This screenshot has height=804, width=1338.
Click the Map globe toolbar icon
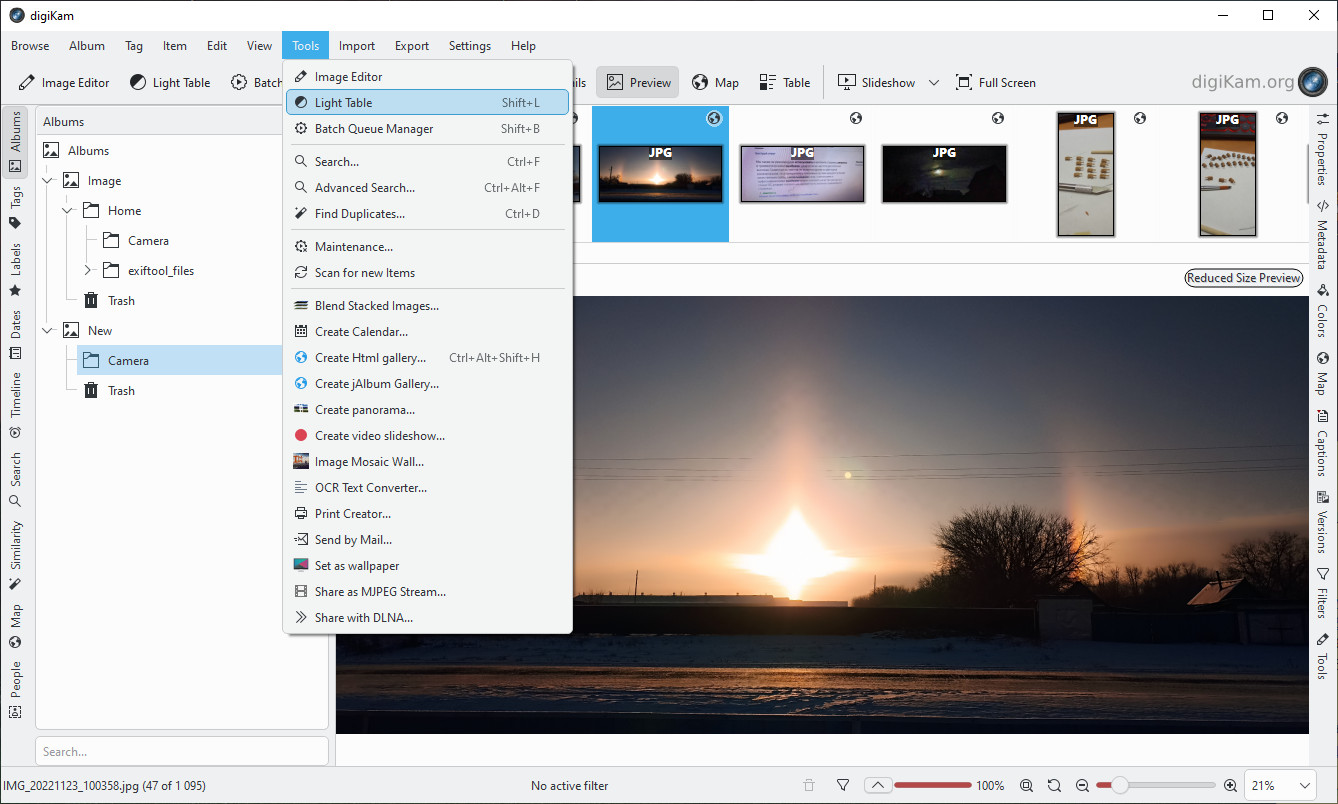click(715, 83)
